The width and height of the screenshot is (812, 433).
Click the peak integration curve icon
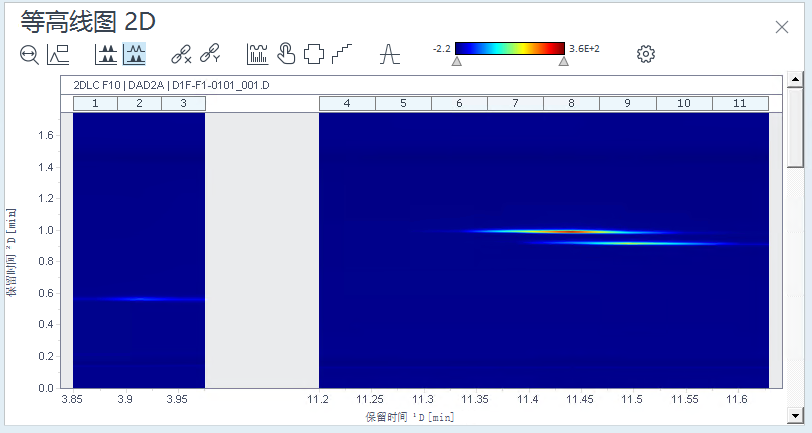tap(389, 54)
